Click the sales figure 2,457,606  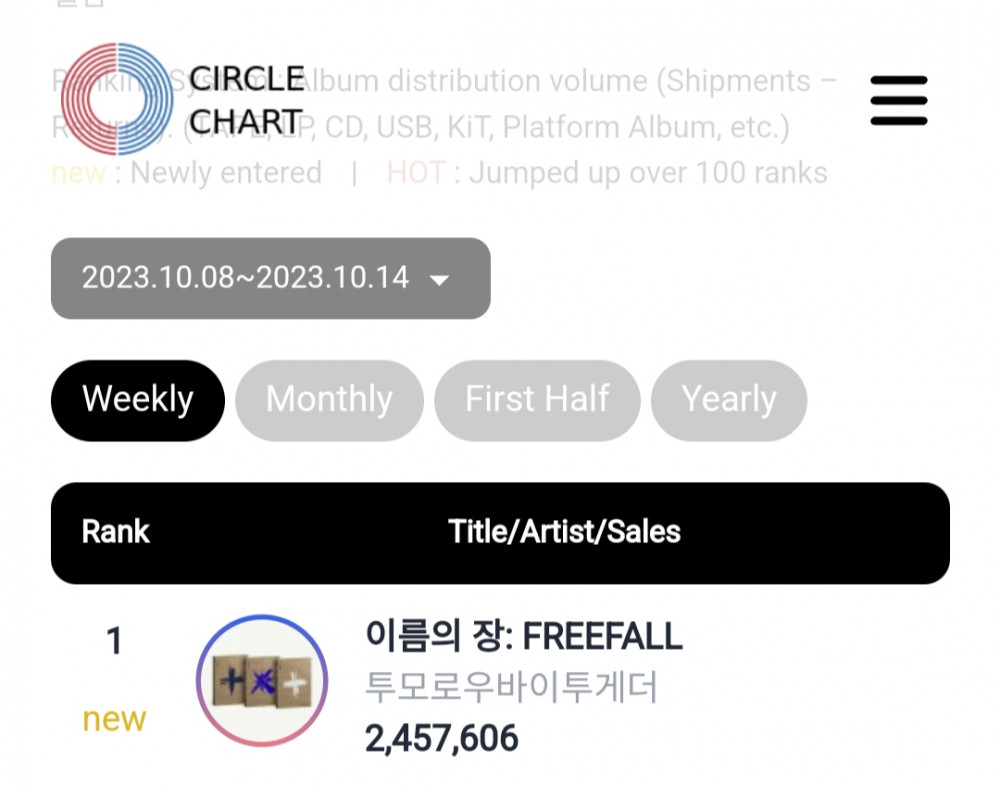(x=441, y=739)
